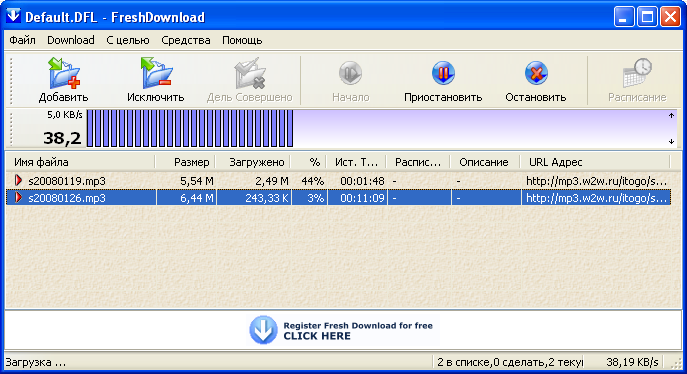Click status bar speed 38,19 KB/s
Viewport: 687px width, 374px height.
632,362
